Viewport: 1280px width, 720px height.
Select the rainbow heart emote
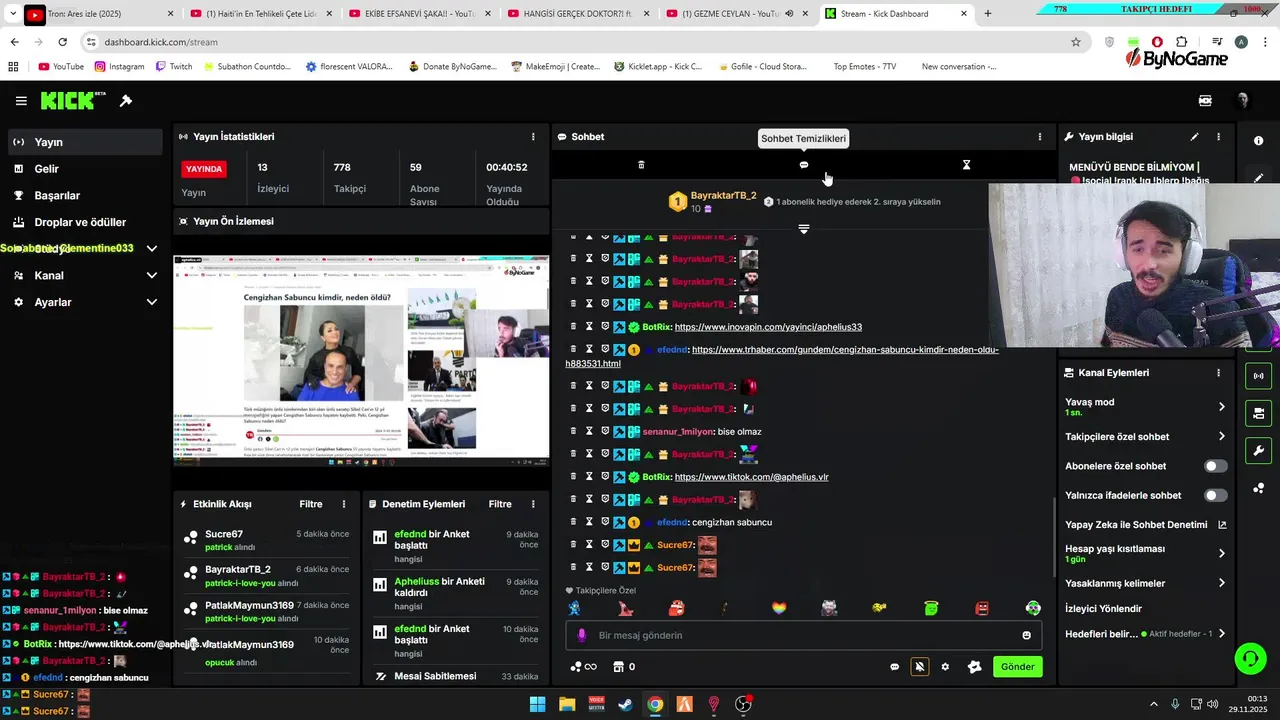[779, 608]
